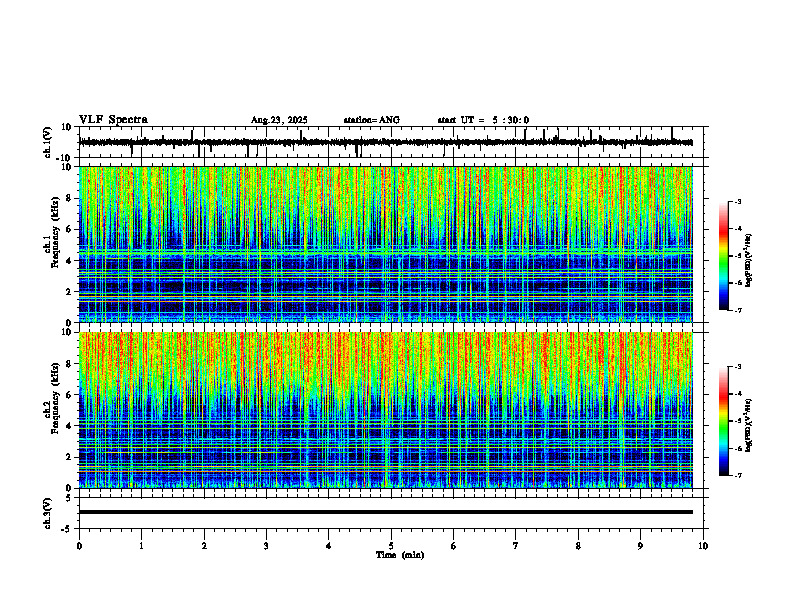
Task: Click the thick black ch.3 trace line
Action: click(x=386, y=512)
